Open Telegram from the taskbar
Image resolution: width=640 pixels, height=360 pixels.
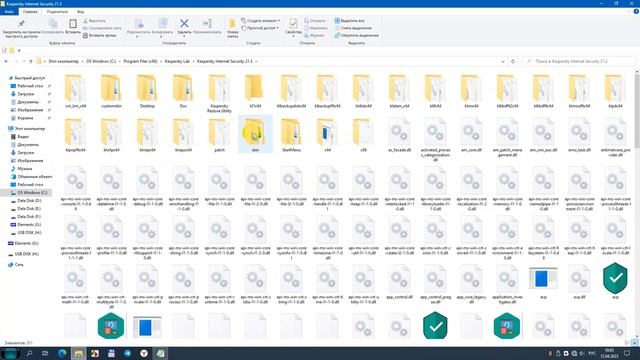pyautogui.click(x=127, y=353)
